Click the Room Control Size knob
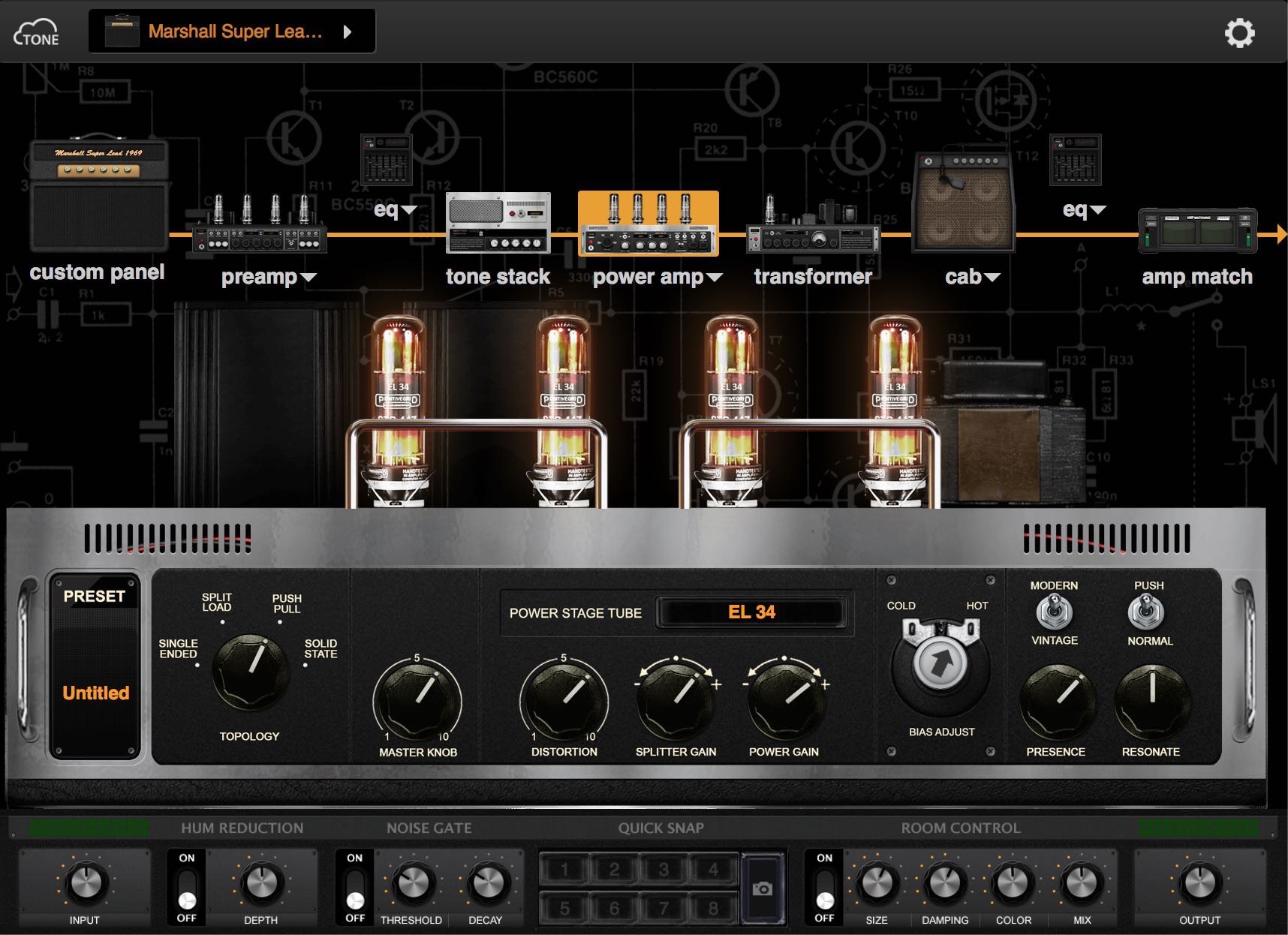The width and height of the screenshot is (1288, 935). tap(876, 883)
